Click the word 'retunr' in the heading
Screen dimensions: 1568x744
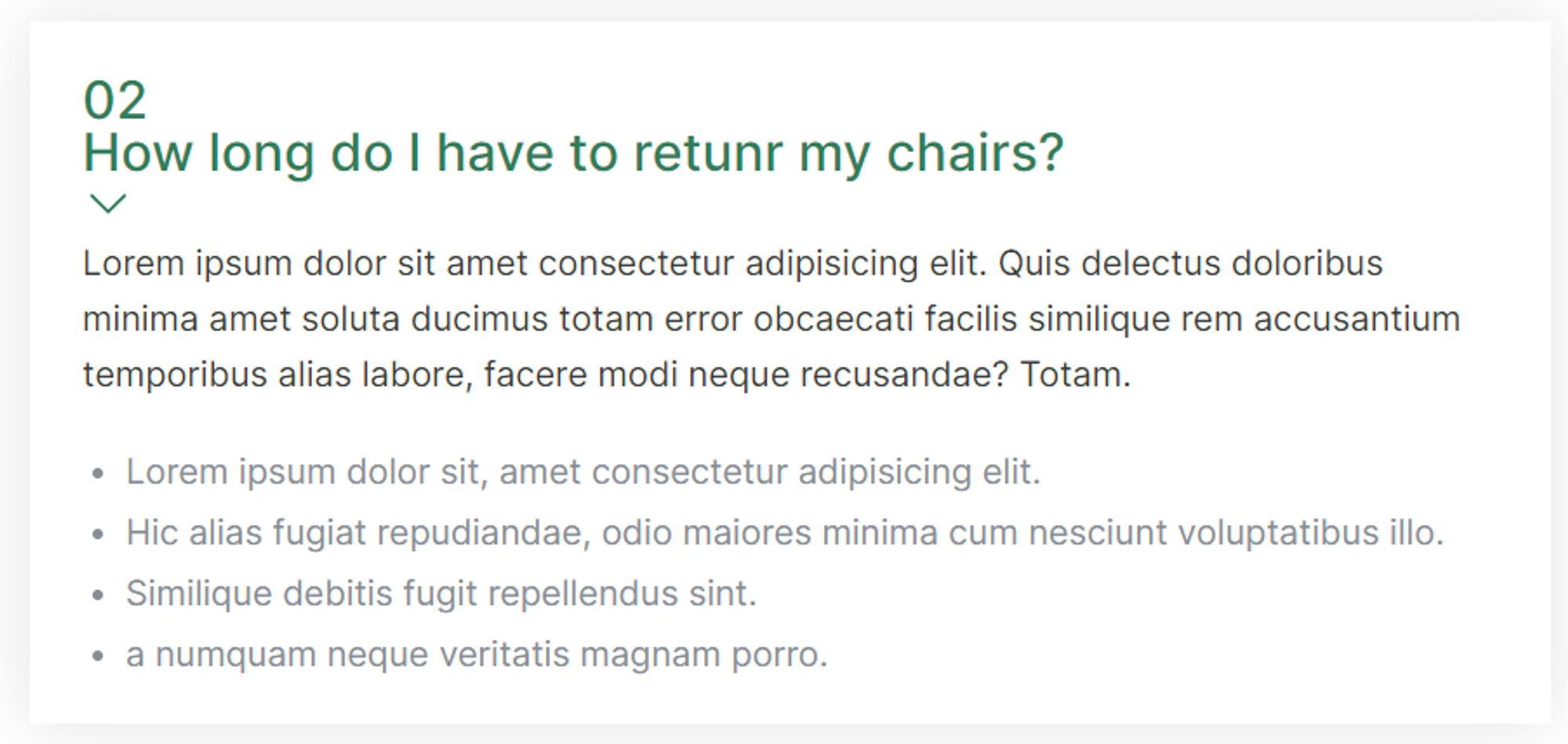tap(708, 153)
